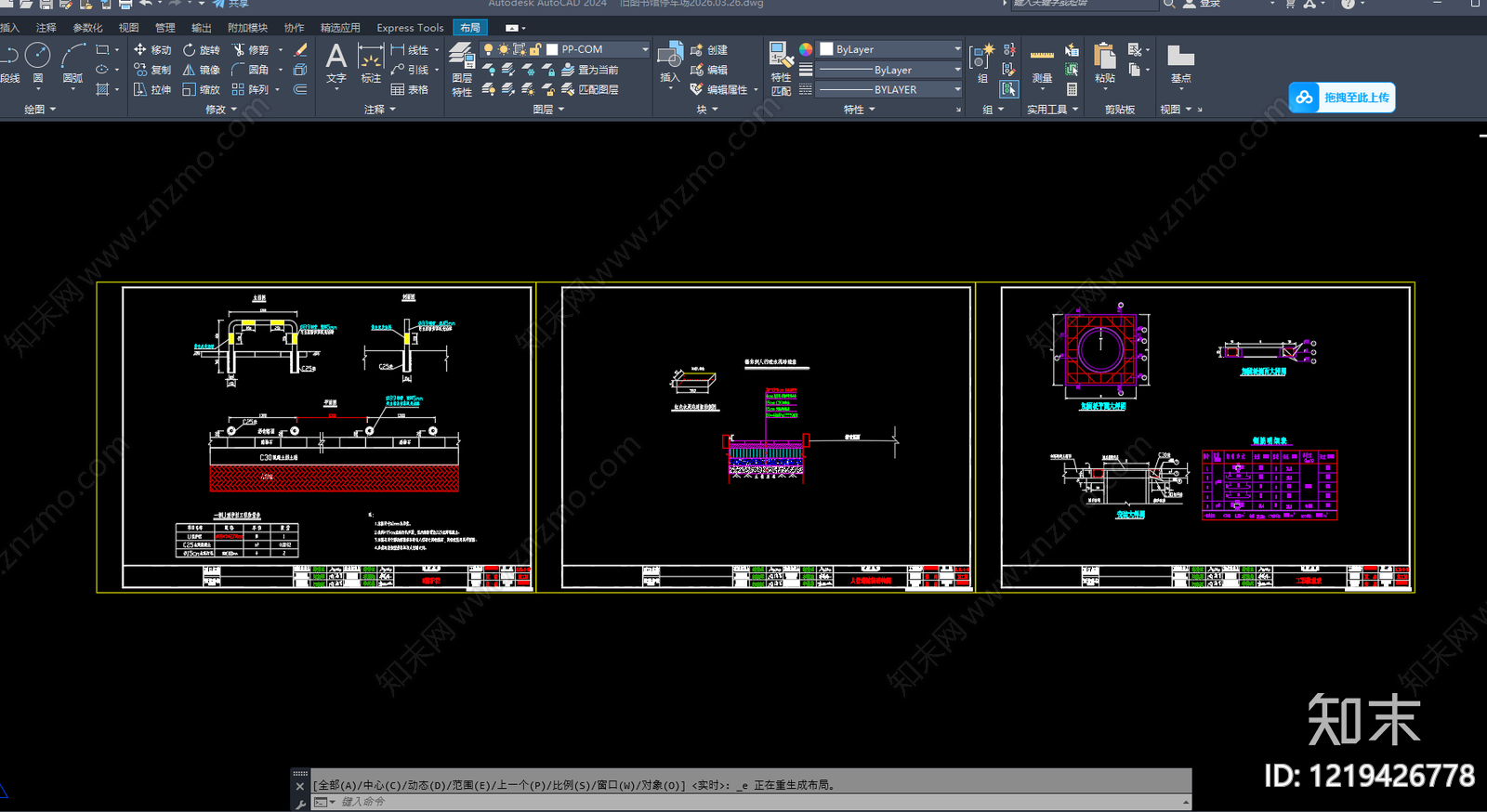Select the Move (移动) tool

click(152, 49)
